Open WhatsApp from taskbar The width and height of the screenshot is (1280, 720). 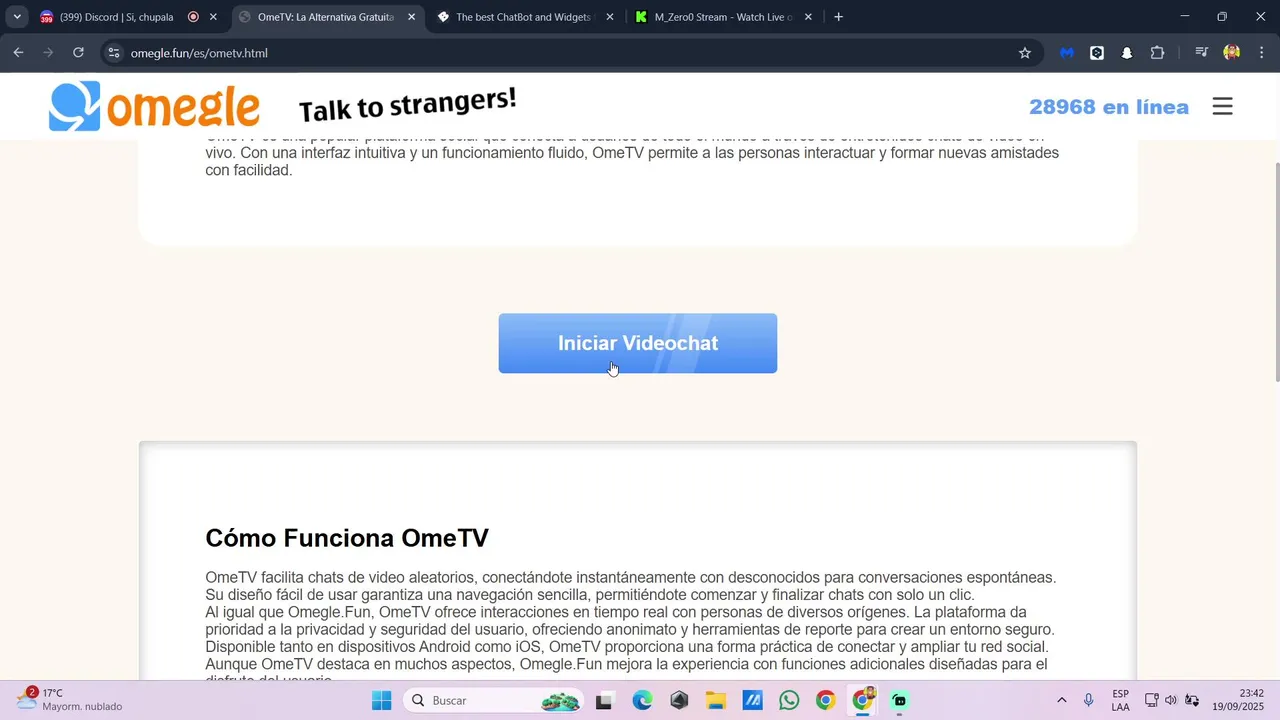pyautogui.click(x=789, y=700)
